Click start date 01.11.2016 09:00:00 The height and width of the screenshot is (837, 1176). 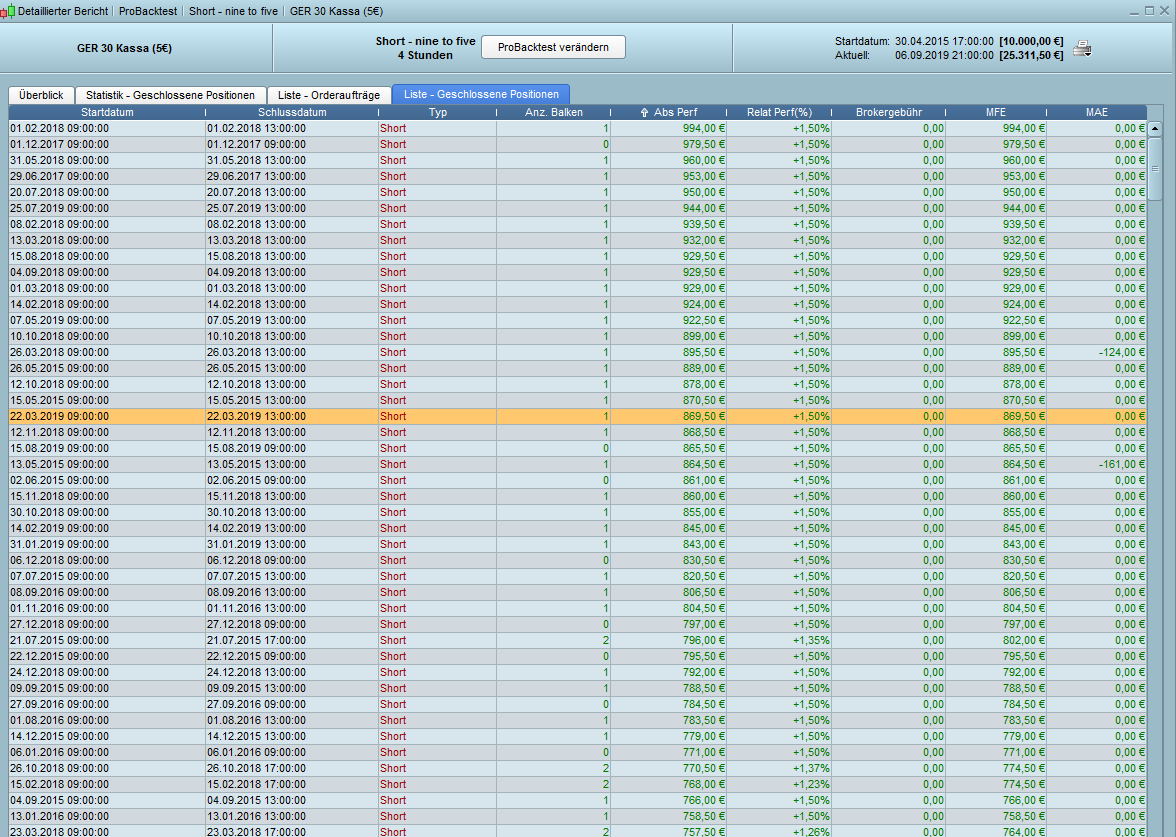coord(59,608)
